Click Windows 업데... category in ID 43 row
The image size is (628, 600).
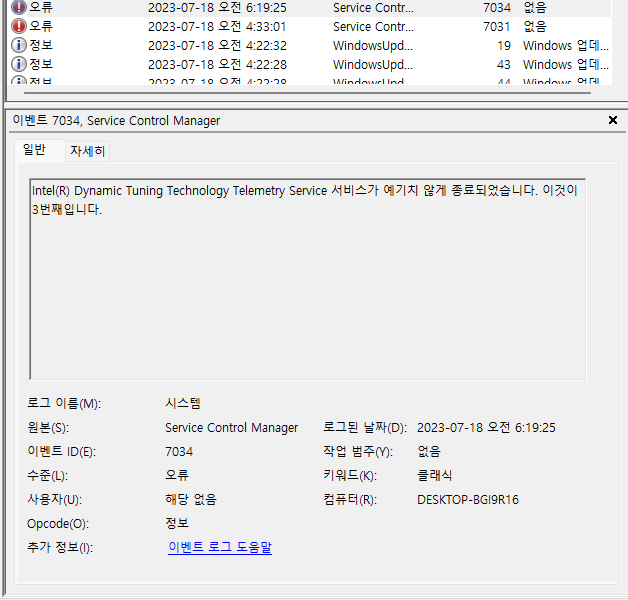[566, 64]
